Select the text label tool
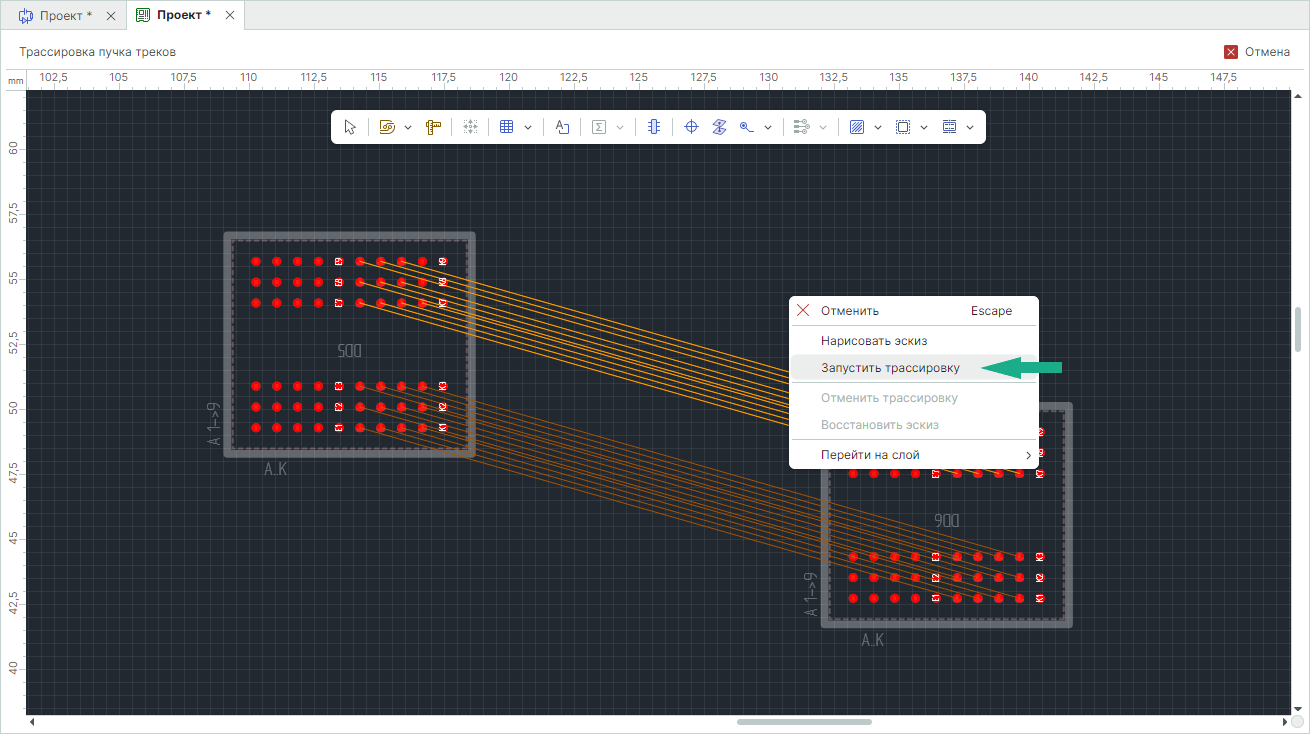Screen dimensions: 1310x734 [x=562, y=127]
